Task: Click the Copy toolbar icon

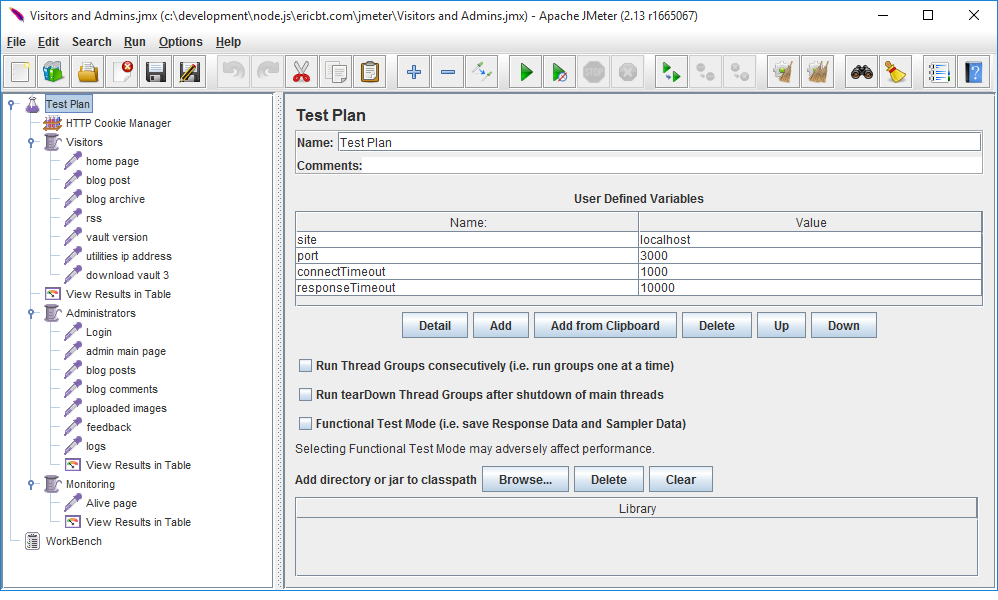Action: [336, 72]
